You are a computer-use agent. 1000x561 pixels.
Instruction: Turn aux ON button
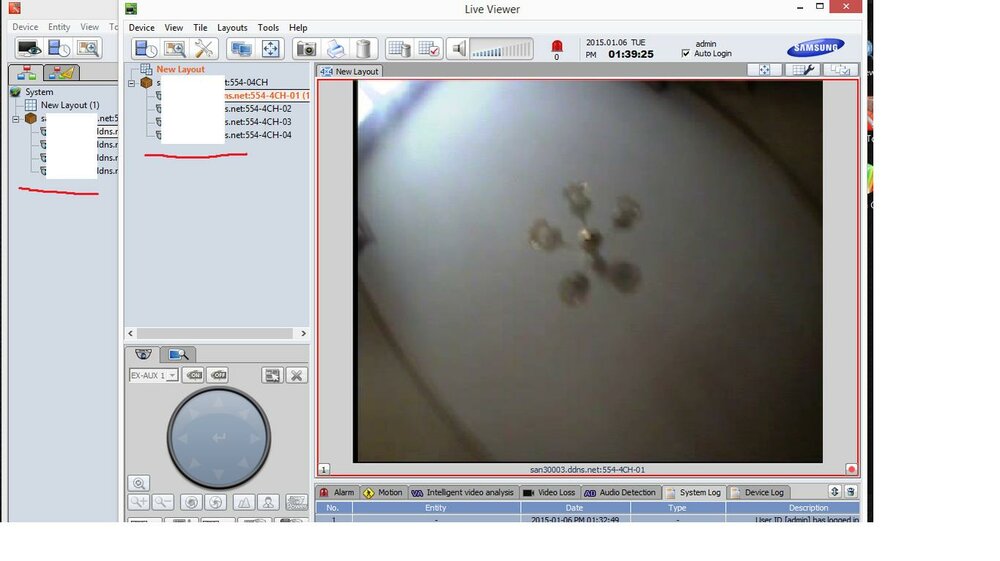point(193,375)
